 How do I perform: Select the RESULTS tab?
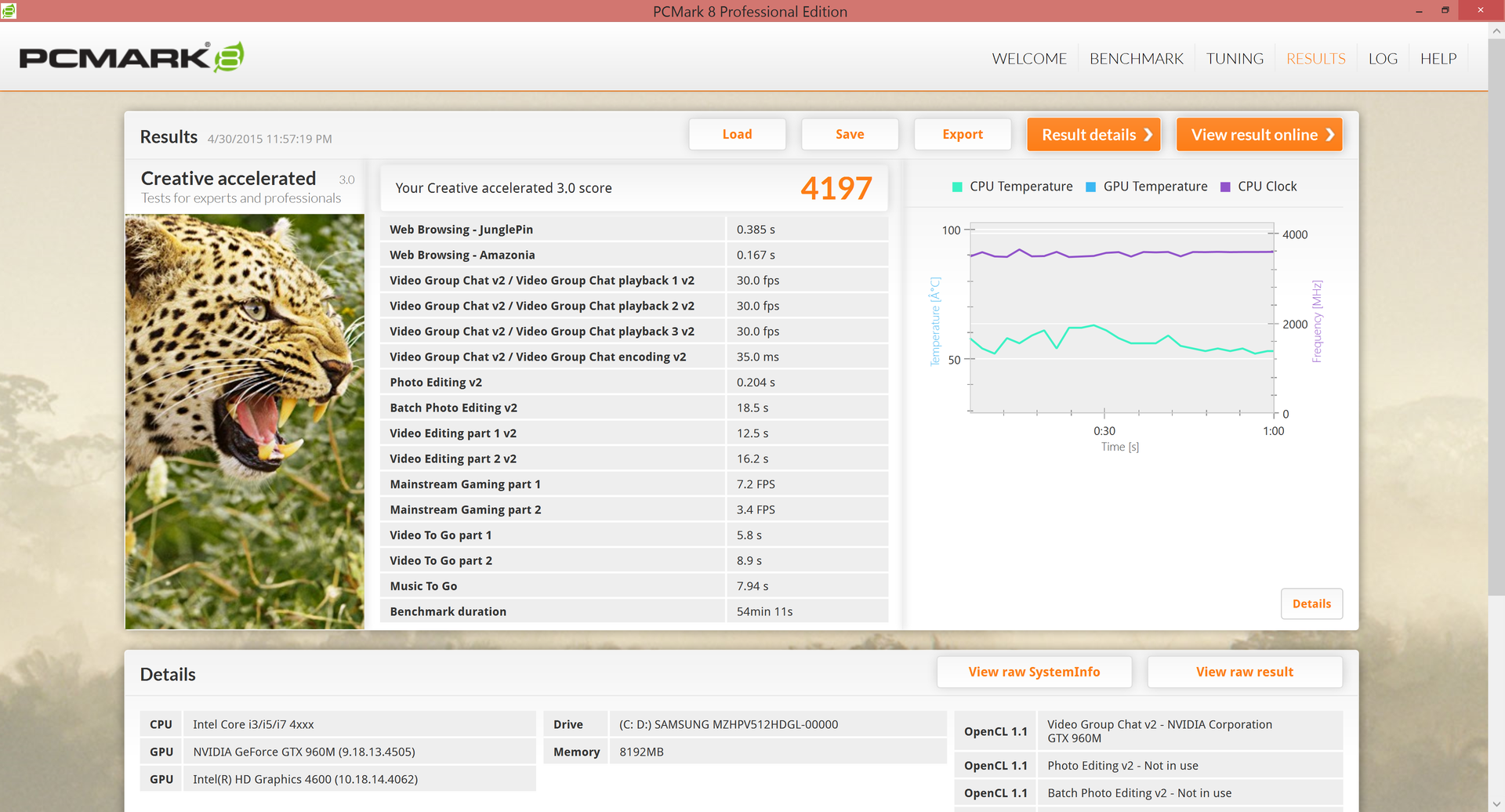click(x=1316, y=59)
